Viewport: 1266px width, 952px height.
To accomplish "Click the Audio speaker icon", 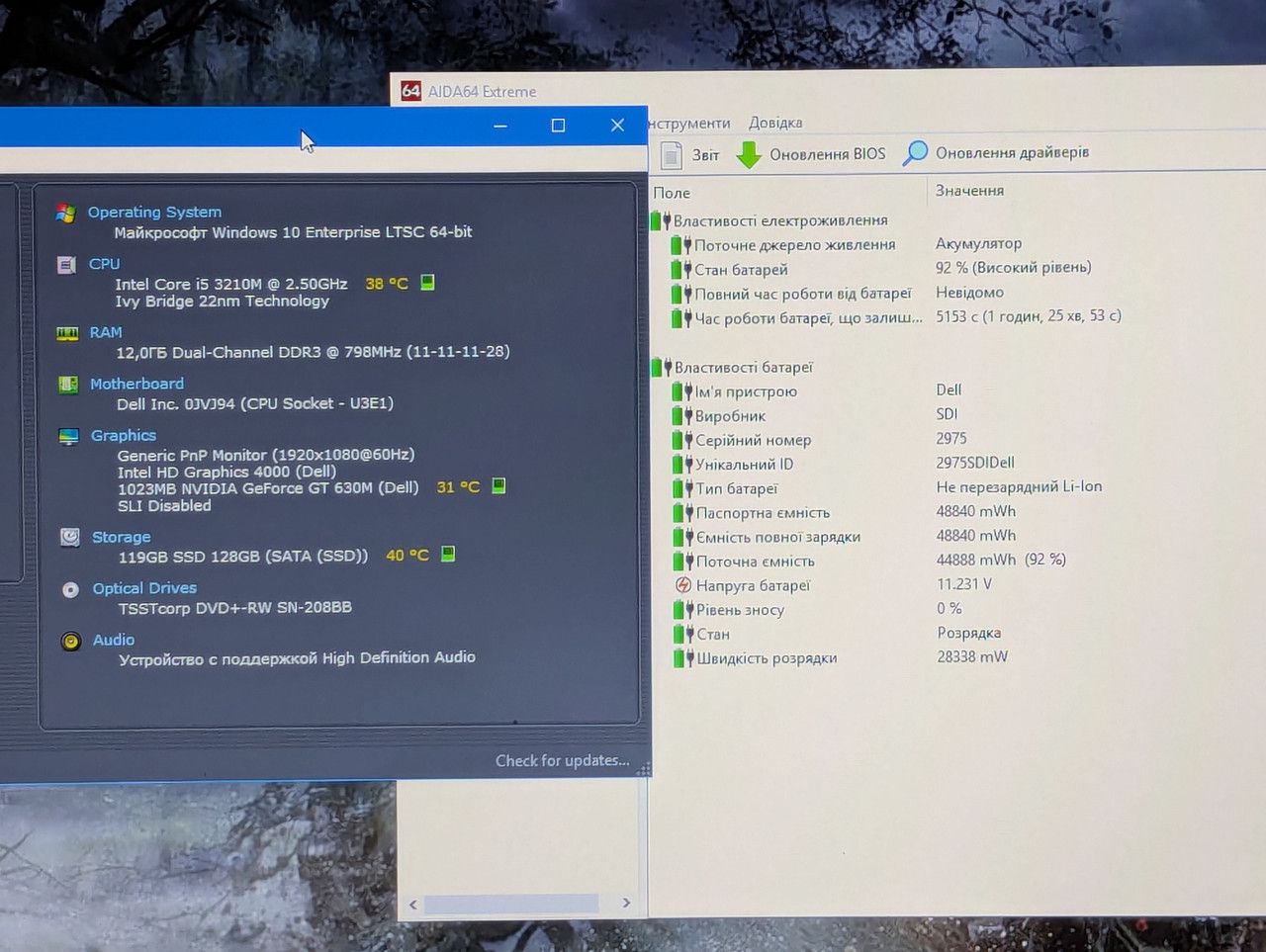I will click(x=70, y=641).
